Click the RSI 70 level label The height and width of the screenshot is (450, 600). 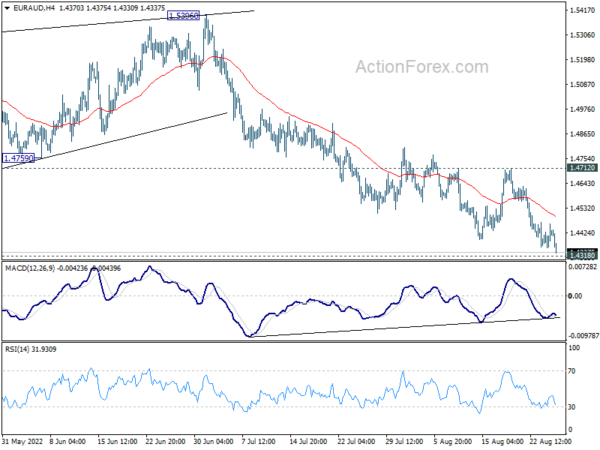(572, 371)
